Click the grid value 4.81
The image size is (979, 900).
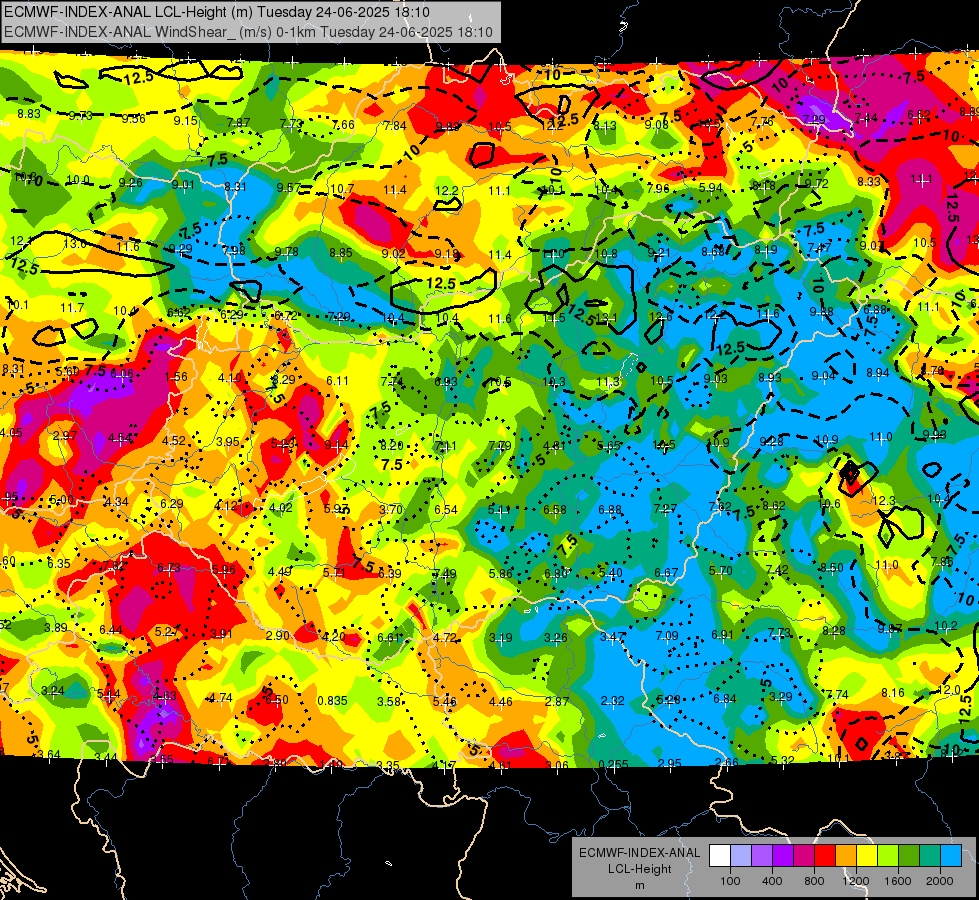point(554,446)
